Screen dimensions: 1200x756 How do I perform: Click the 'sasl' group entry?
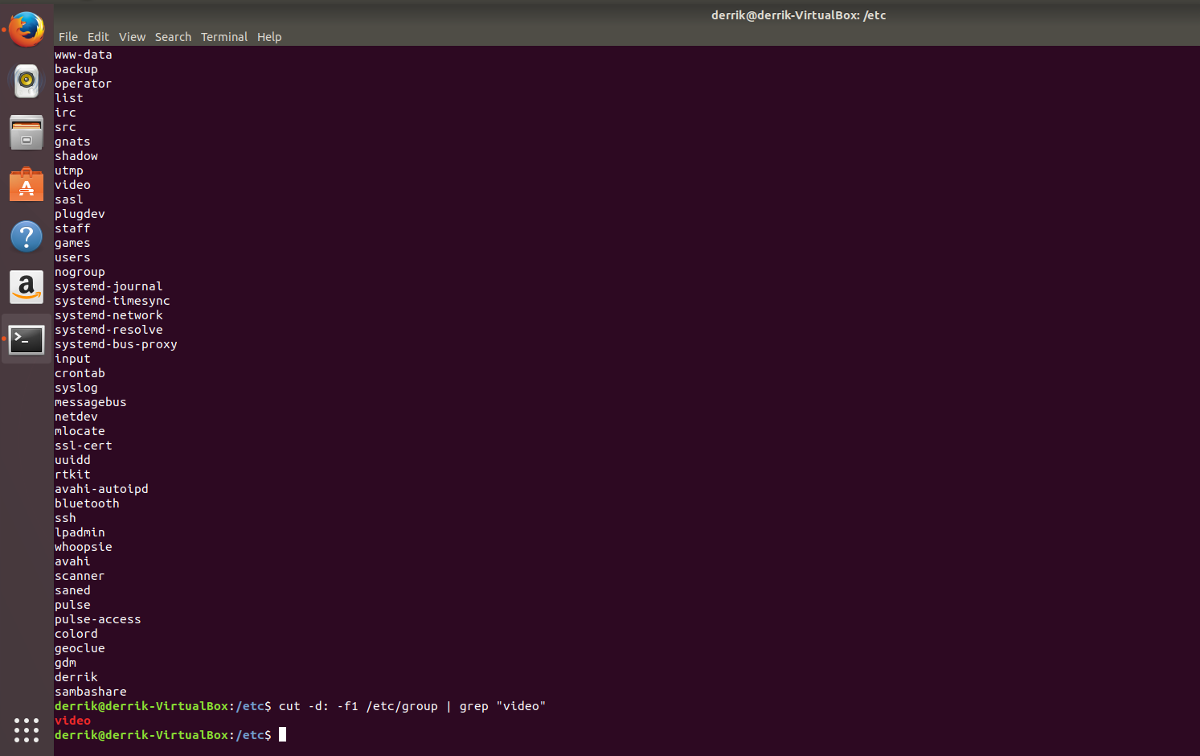point(69,200)
